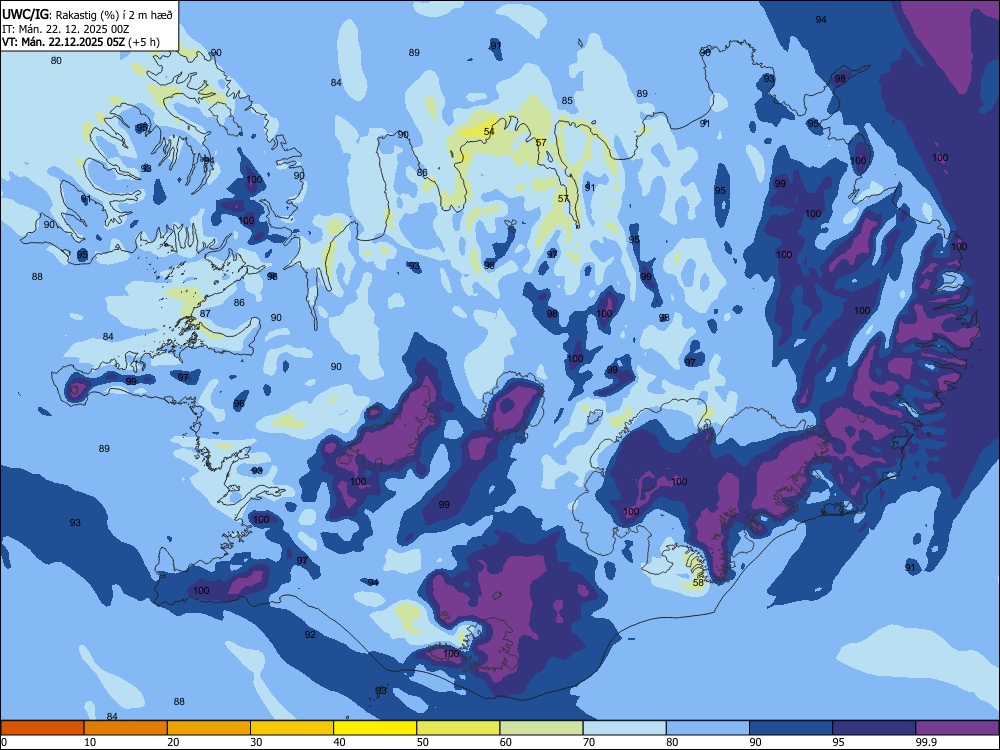Click the legend tick label 95
Screen dimensions: 1000x750
[838, 742]
